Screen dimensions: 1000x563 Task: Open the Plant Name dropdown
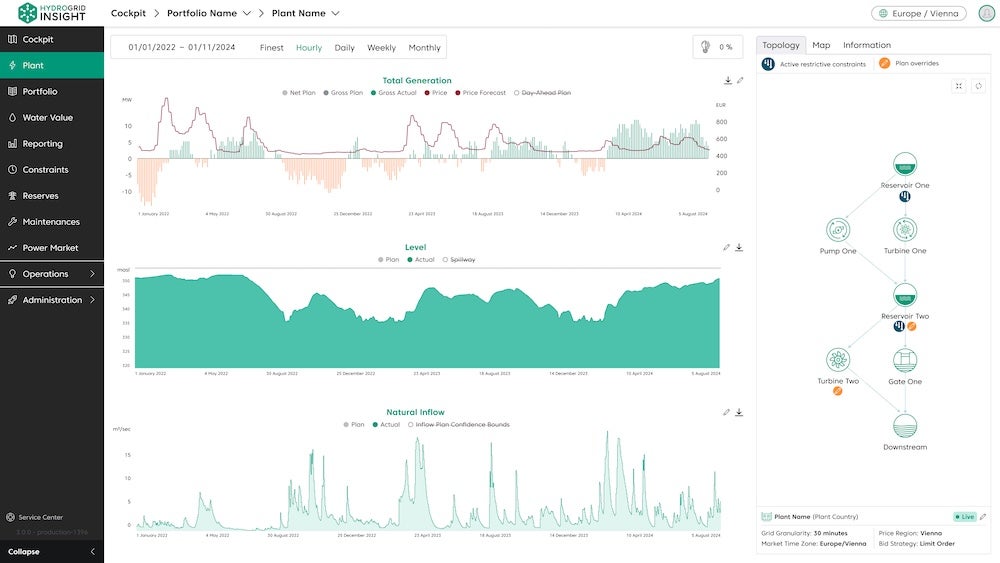click(305, 13)
